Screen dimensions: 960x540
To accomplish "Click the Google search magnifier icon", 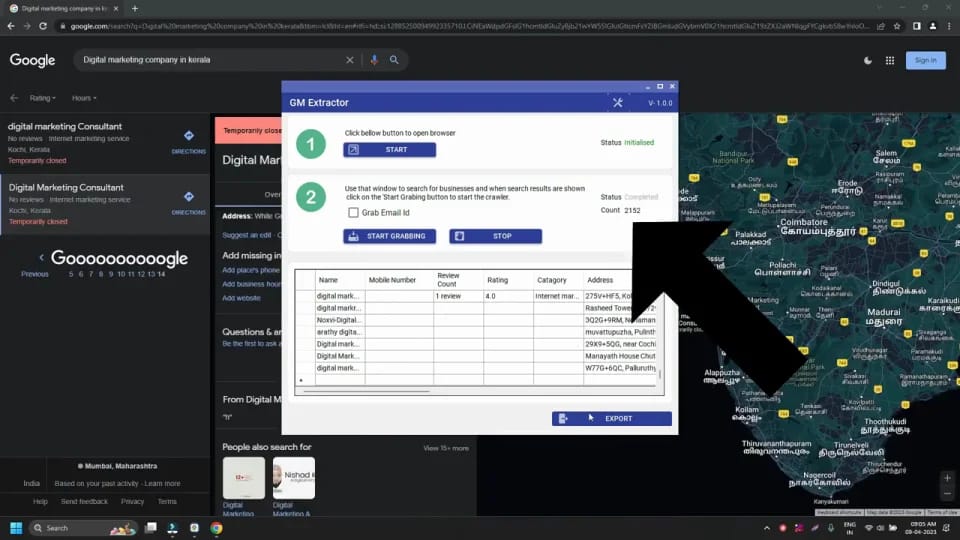I will (394, 60).
